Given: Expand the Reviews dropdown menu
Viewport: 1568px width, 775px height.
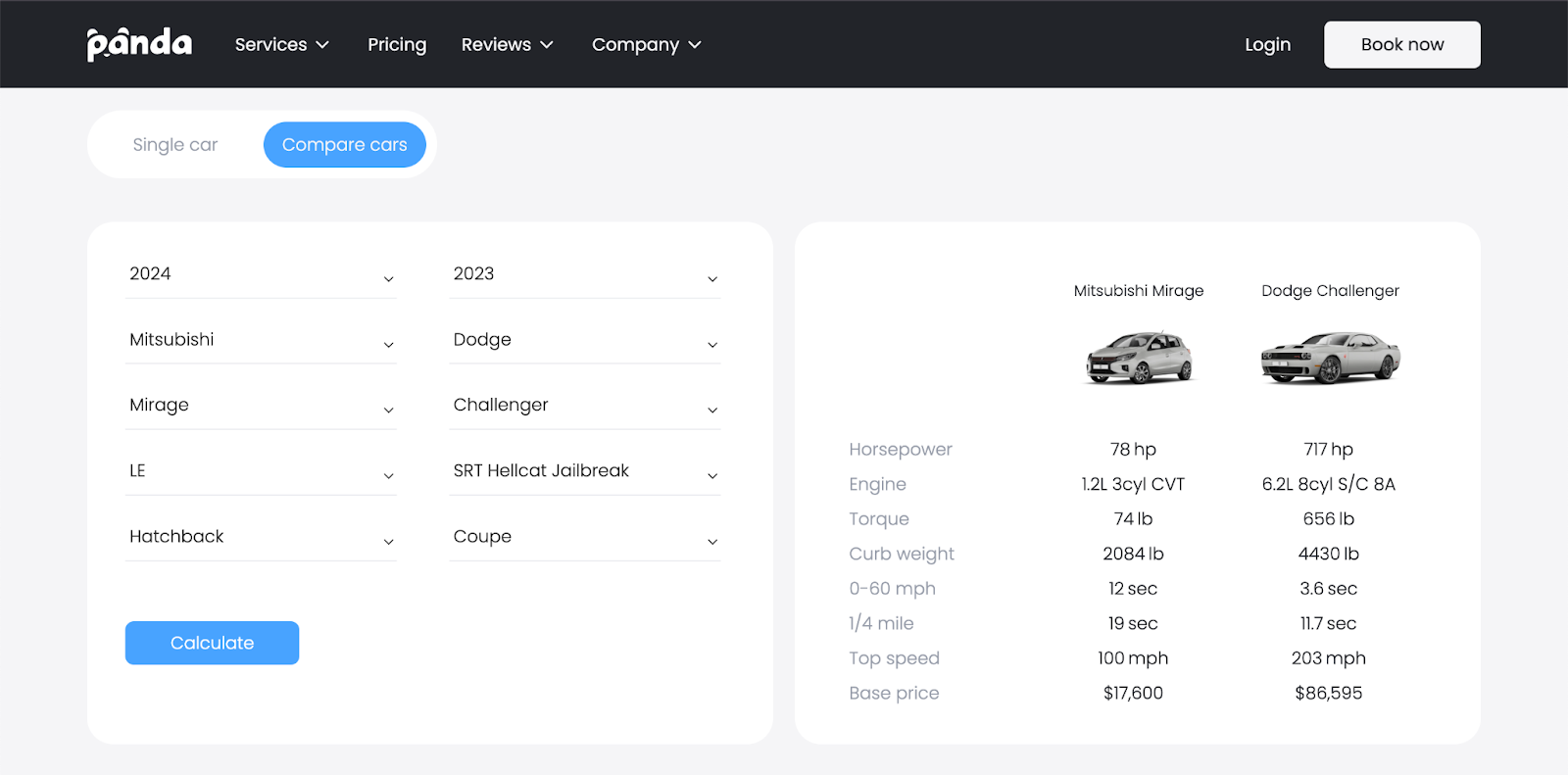Looking at the screenshot, I should pos(507,45).
